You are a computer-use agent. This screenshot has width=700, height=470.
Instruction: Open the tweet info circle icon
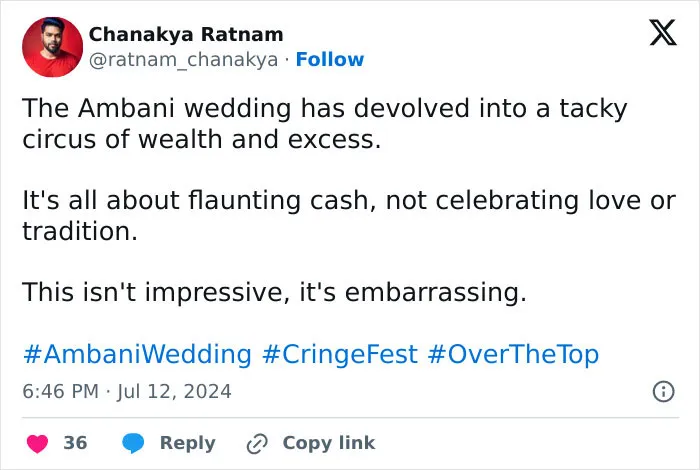[x=663, y=391]
